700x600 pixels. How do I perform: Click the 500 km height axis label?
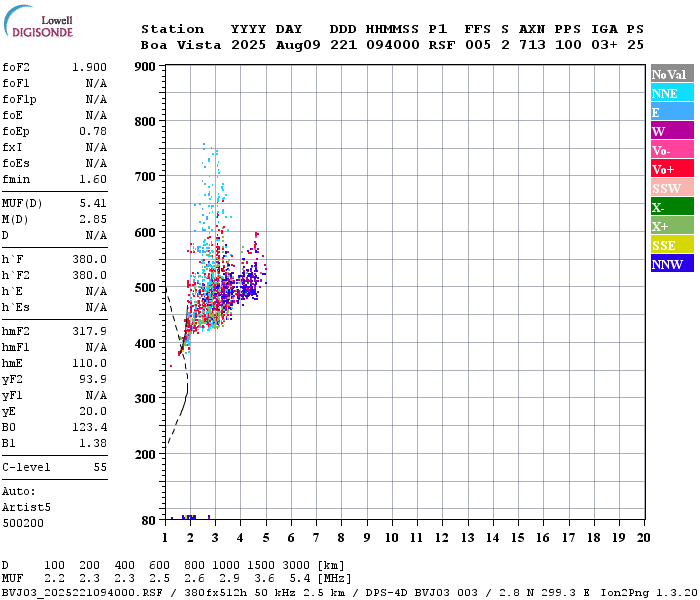[145, 288]
